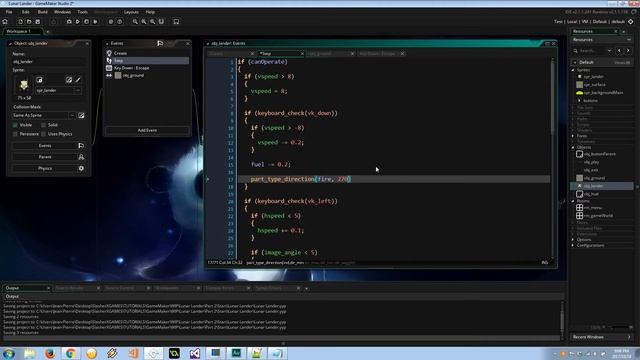Open search filter dropdown in Resources
The width and height of the screenshot is (640, 360).
[x=609, y=51]
